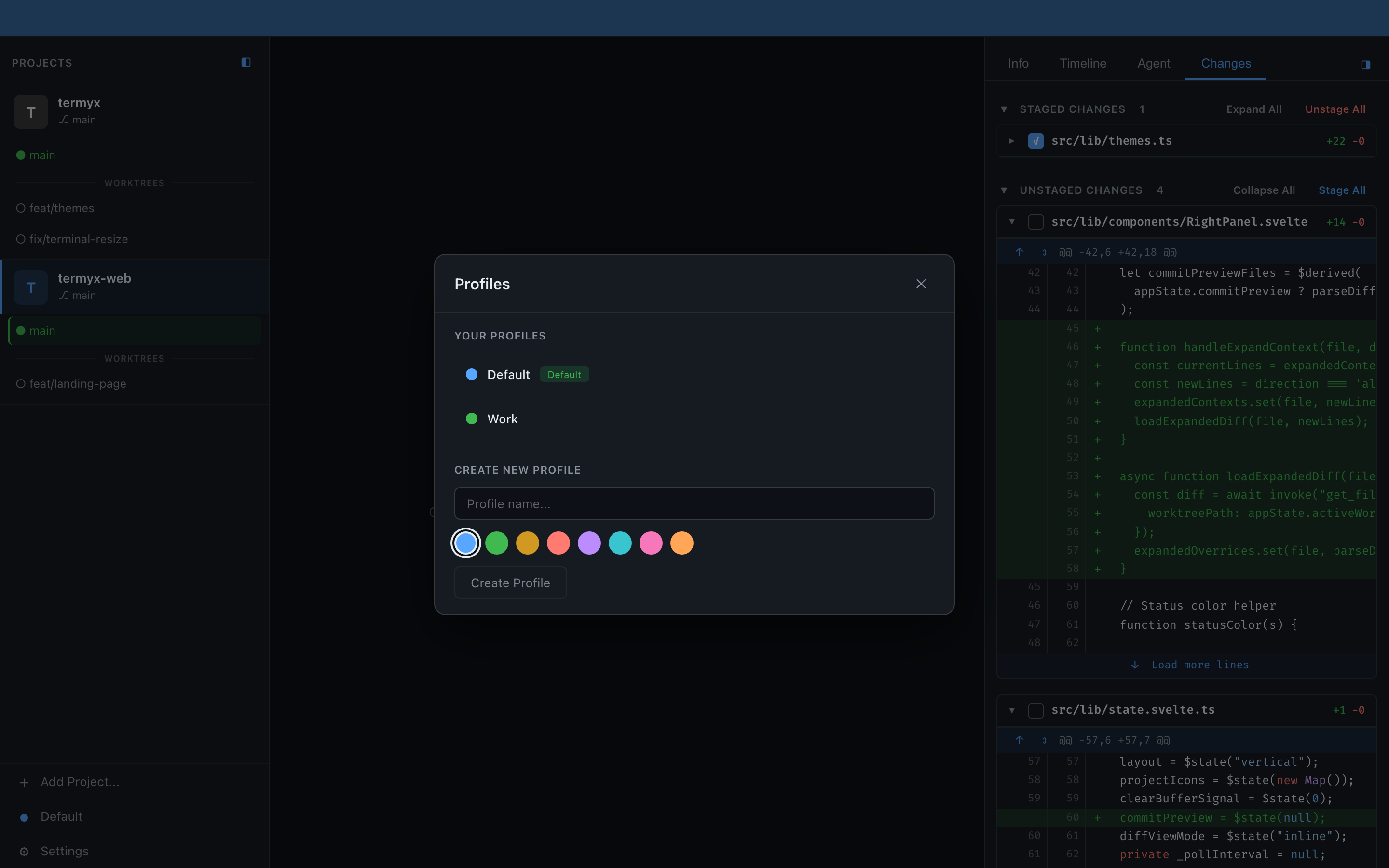This screenshot has width=1389, height=868.
Task: Click Expand All in Staged Changes
Action: (x=1253, y=109)
